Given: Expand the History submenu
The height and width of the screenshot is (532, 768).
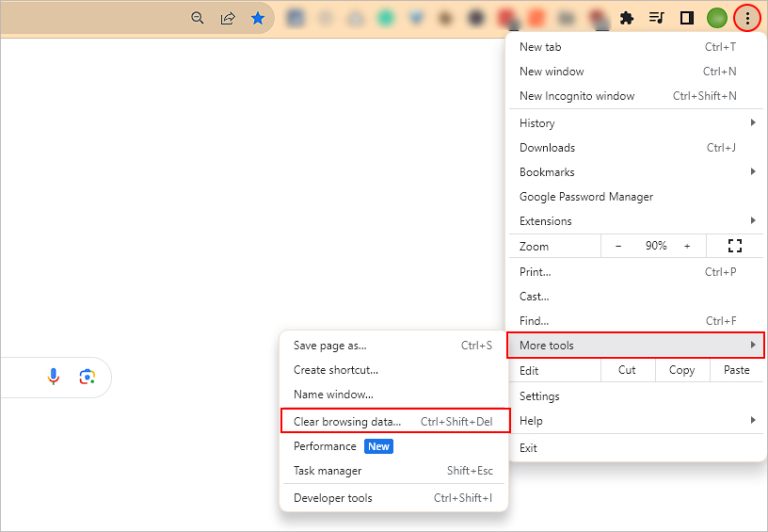Looking at the screenshot, I should point(635,123).
